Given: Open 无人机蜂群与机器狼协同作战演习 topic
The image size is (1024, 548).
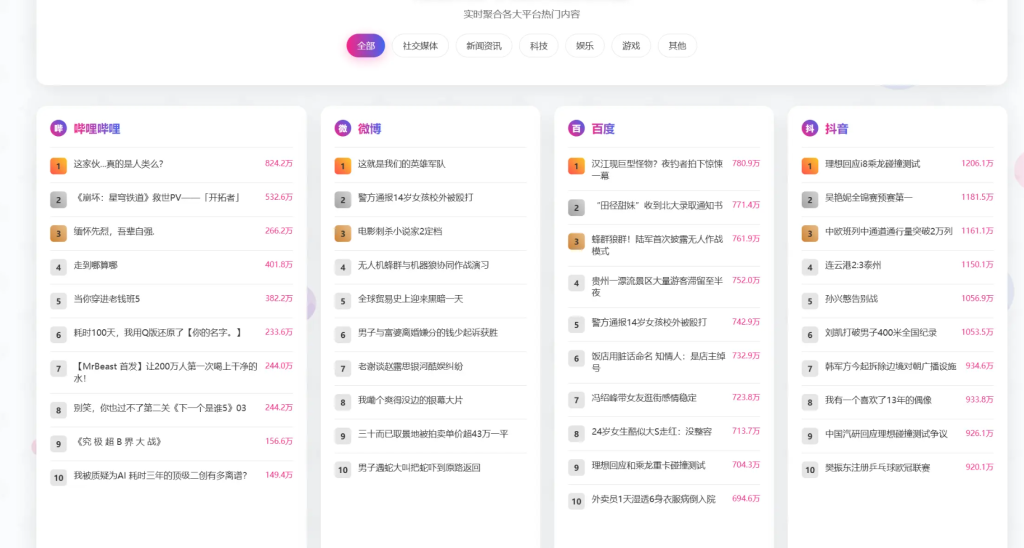Looking at the screenshot, I should [x=423, y=265].
